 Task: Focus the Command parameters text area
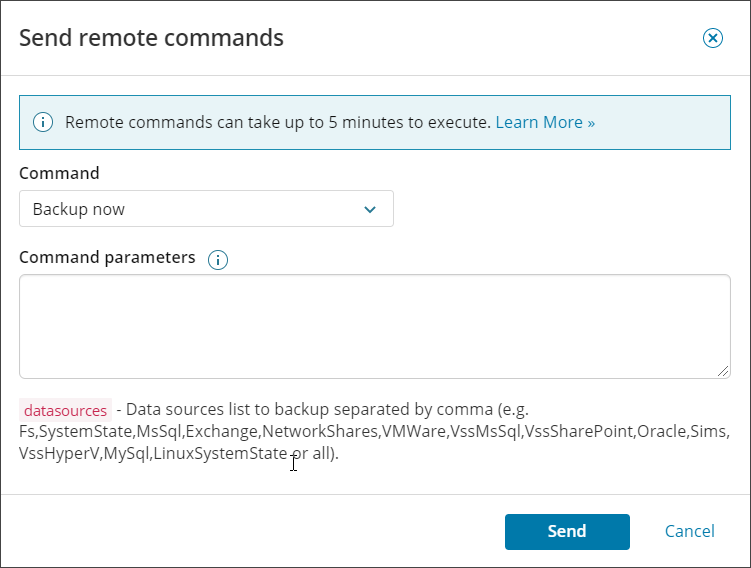(x=374, y=326)
